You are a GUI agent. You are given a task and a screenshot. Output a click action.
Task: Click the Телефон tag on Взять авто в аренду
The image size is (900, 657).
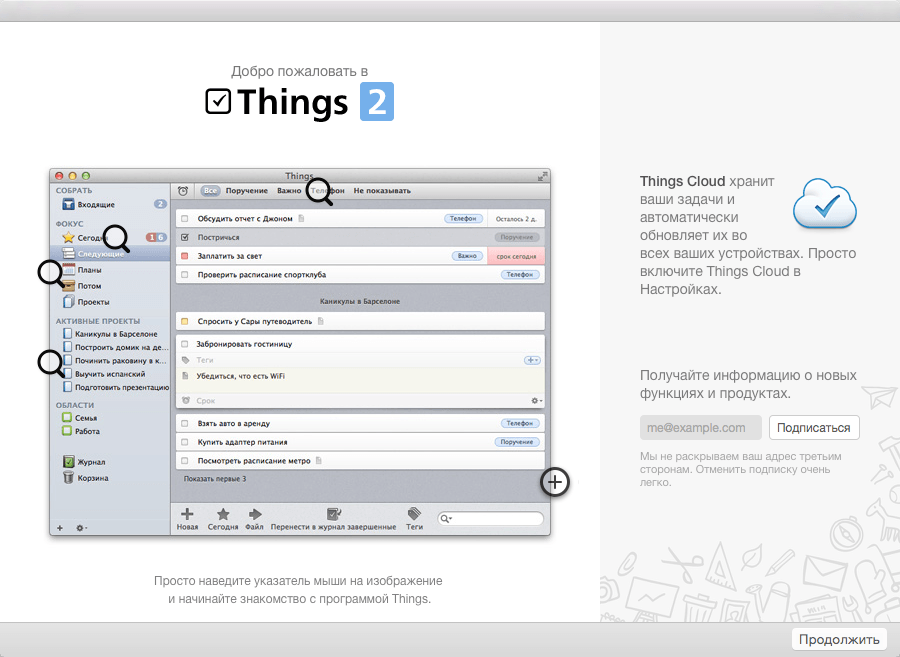pos(519,423)
